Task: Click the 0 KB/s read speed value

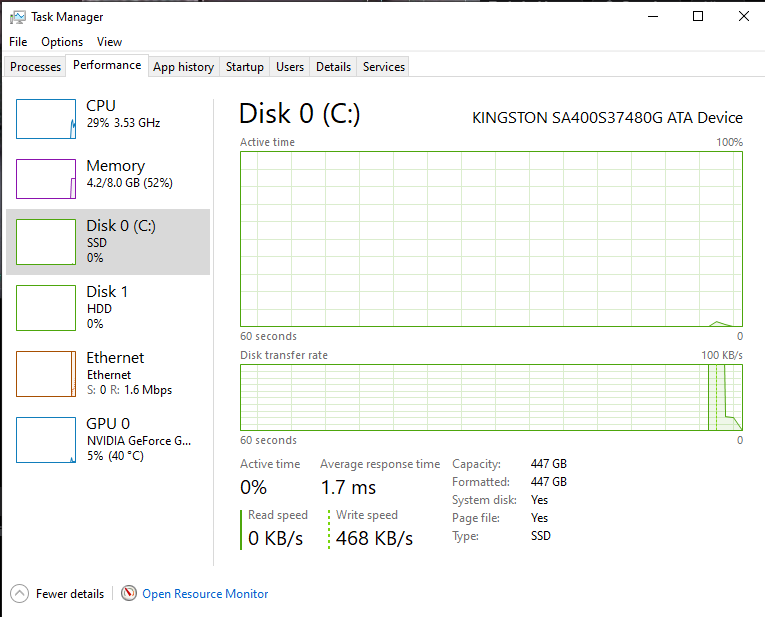Action: [x=275, y=538]
